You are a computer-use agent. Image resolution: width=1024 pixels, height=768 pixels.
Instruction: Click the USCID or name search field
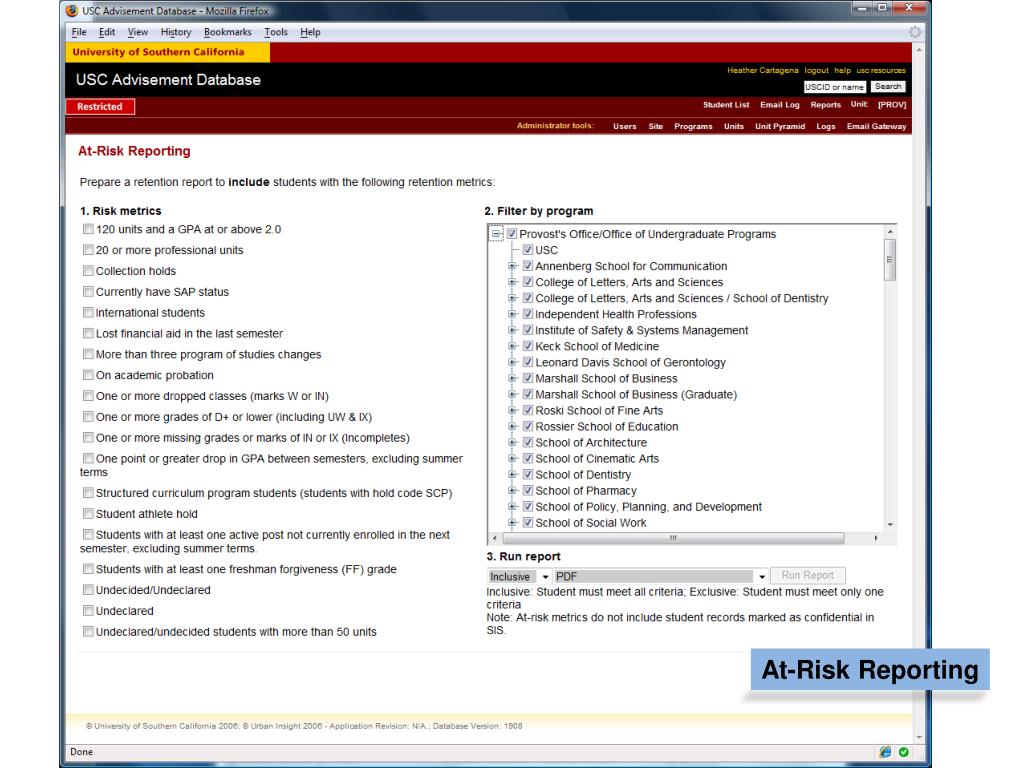[835, 87]
